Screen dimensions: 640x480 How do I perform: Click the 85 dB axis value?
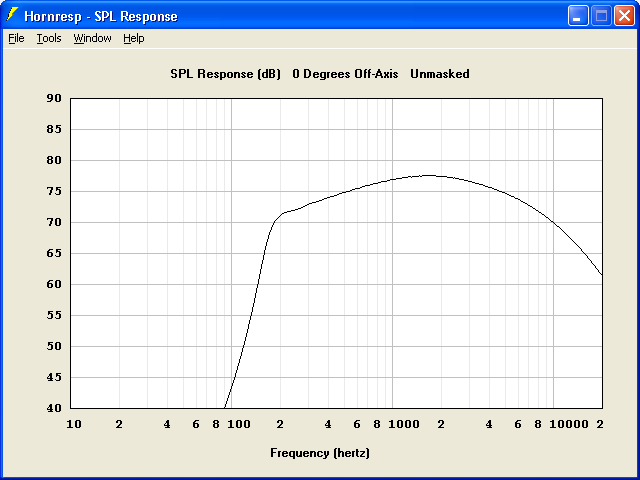(x=53, y=129)
